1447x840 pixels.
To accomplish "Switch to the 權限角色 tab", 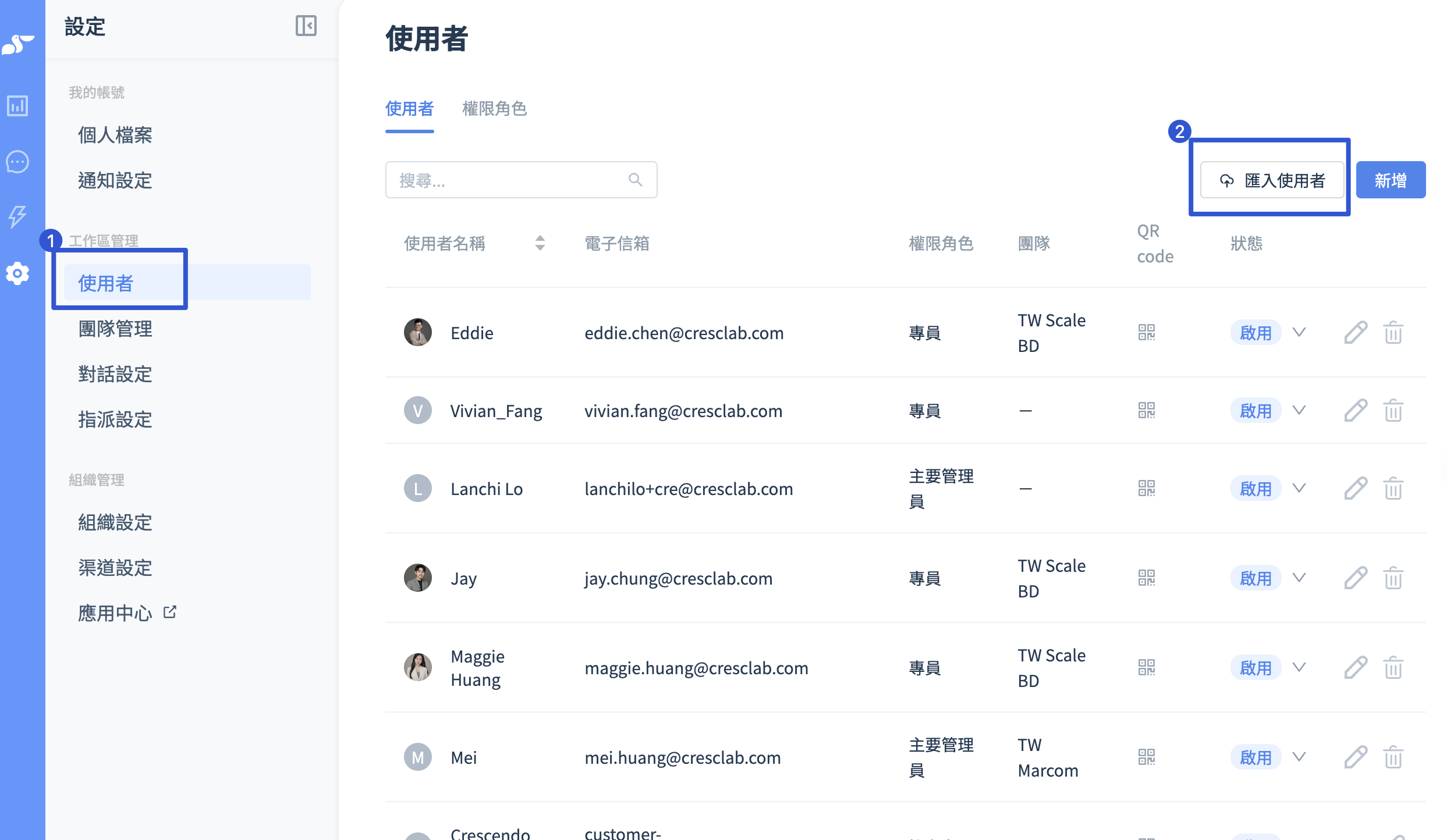I will coord(494,109).
